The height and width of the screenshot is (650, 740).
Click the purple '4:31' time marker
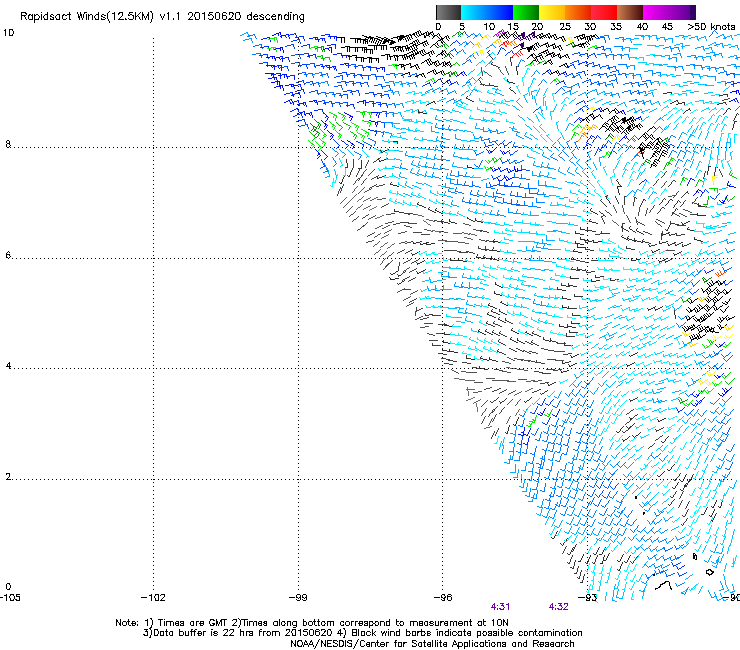coord(500,607)
